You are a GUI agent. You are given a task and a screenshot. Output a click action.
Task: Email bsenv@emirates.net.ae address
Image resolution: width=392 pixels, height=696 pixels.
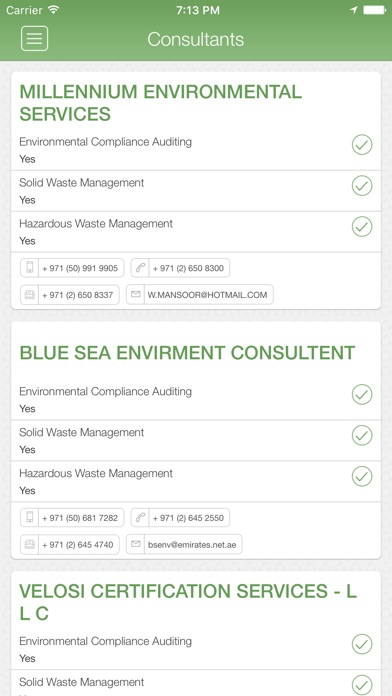192,544
